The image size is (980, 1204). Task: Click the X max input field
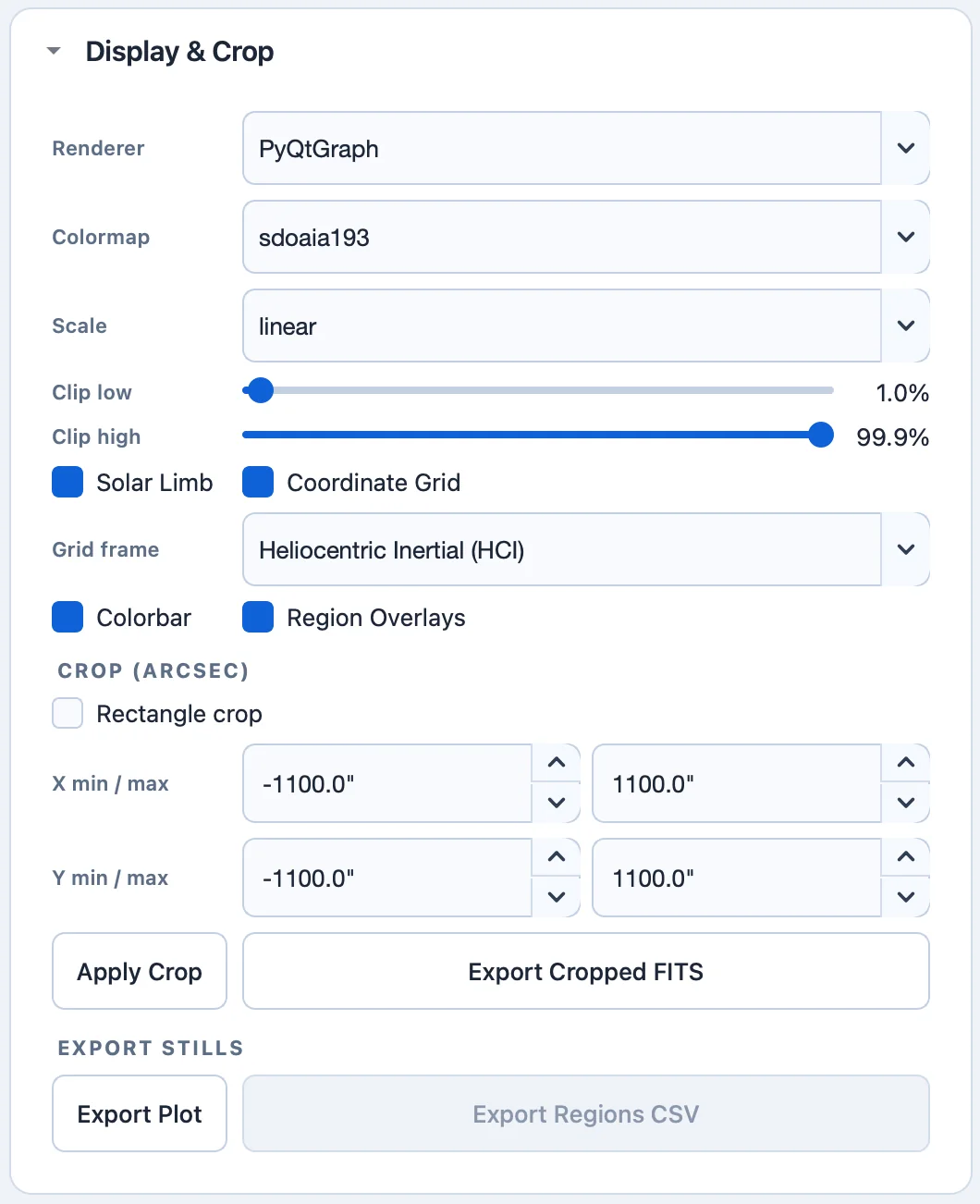[737, 784]
